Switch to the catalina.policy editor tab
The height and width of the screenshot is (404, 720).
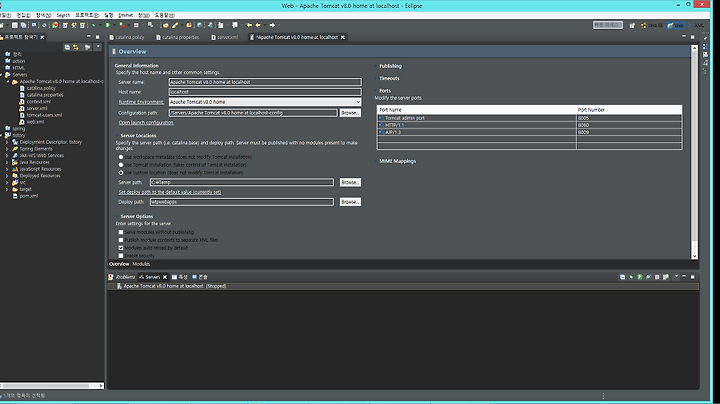click(127, 37)
